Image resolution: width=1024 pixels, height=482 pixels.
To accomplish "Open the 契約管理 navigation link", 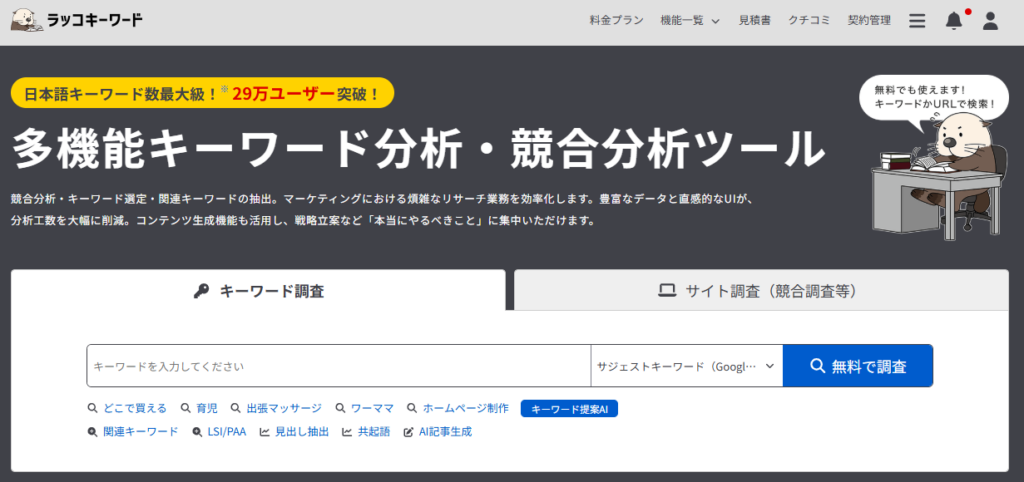I will [x=868, y=21].
